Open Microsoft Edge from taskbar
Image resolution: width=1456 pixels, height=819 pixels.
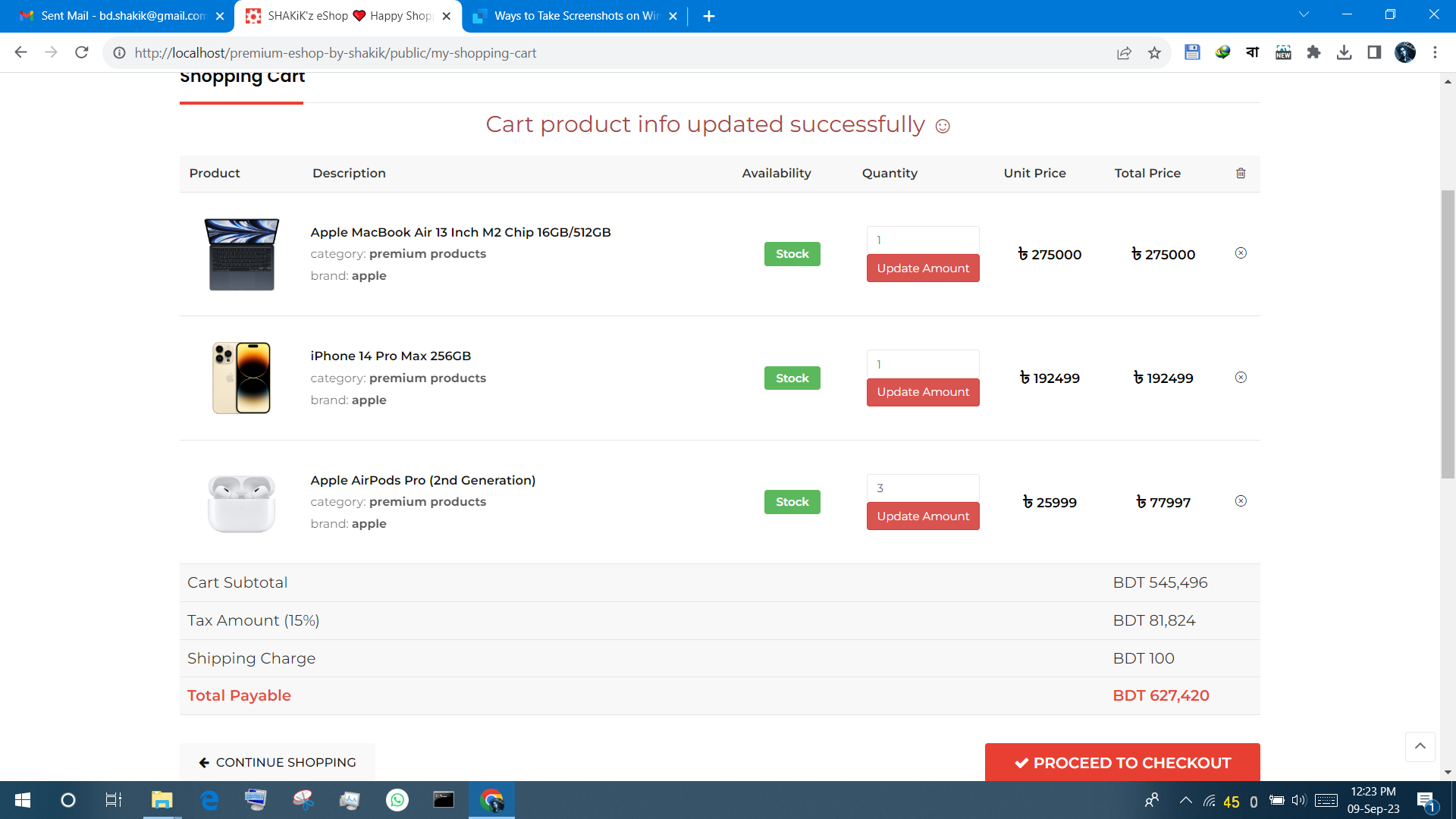pos(209,800)
